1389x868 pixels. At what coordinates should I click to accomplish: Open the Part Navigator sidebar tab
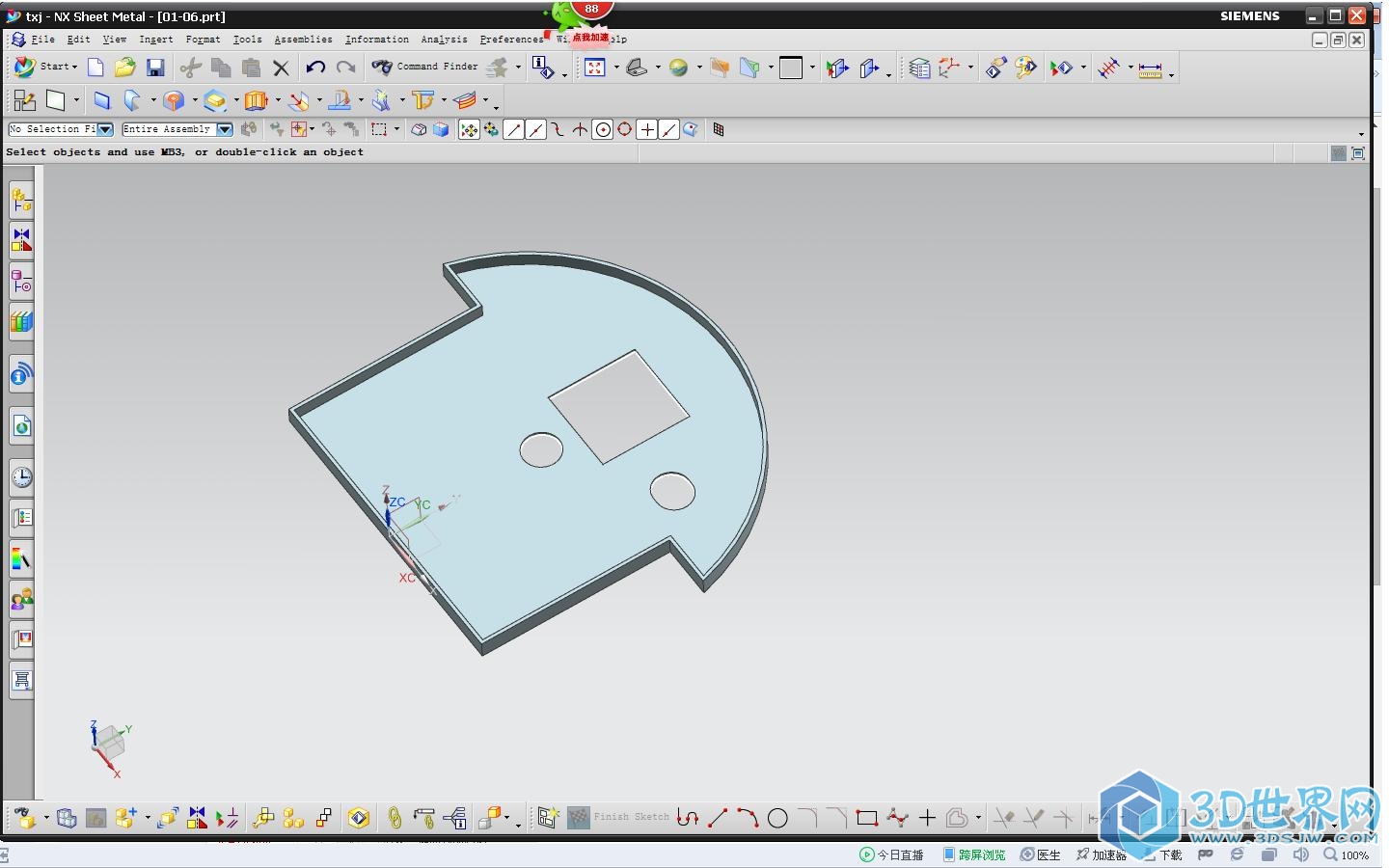[21, 282]
